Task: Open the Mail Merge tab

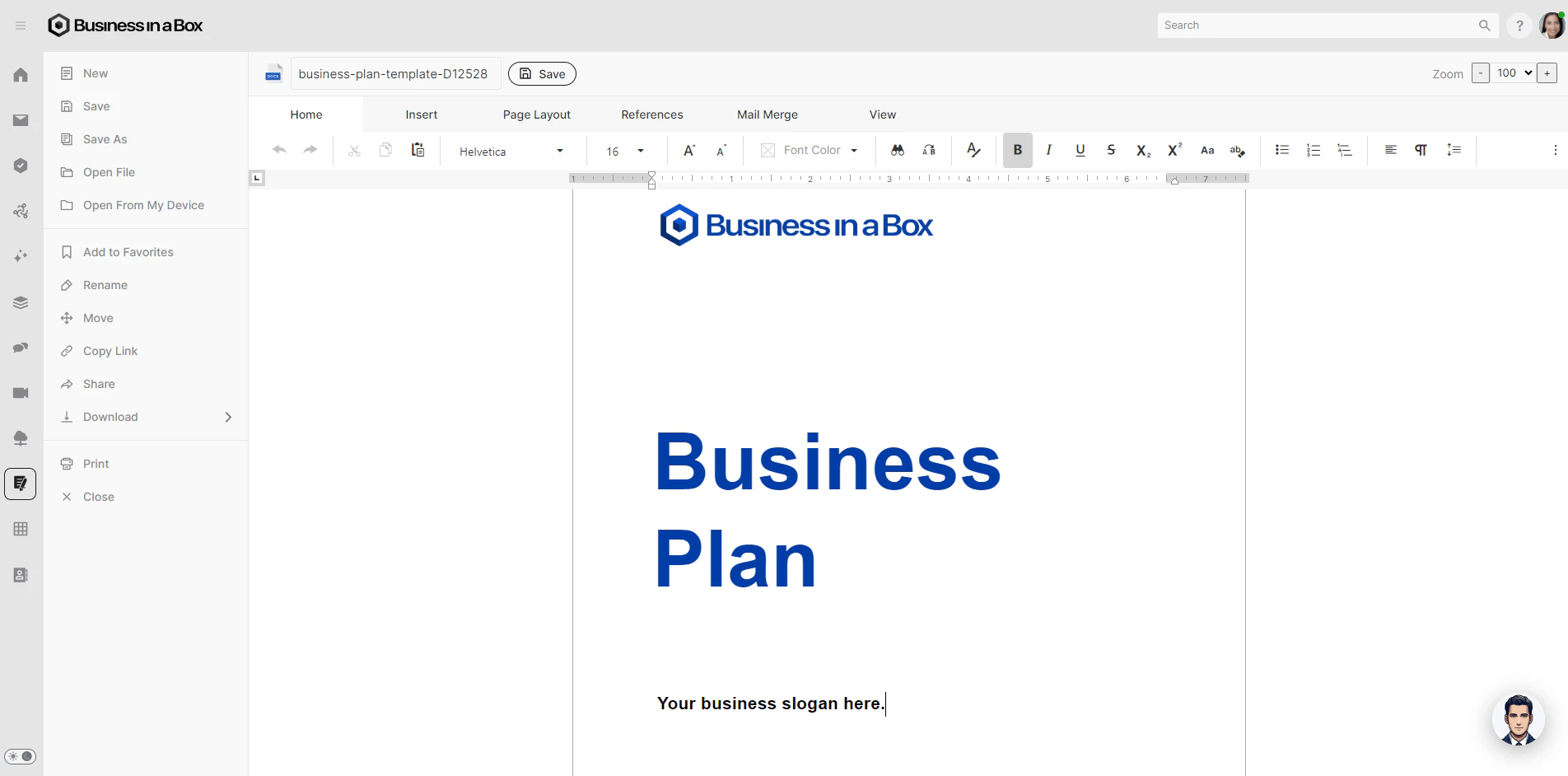Action: point(767,115)
